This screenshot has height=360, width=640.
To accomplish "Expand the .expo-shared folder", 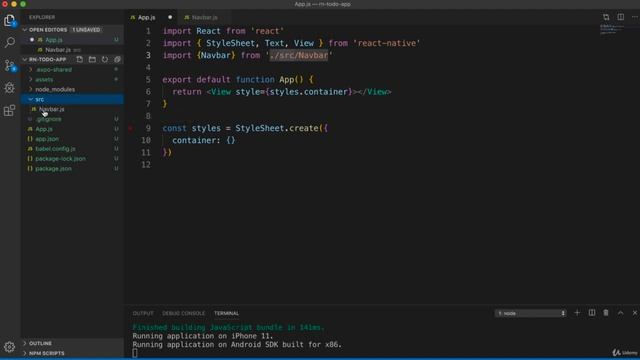I will tap(31, 69).
